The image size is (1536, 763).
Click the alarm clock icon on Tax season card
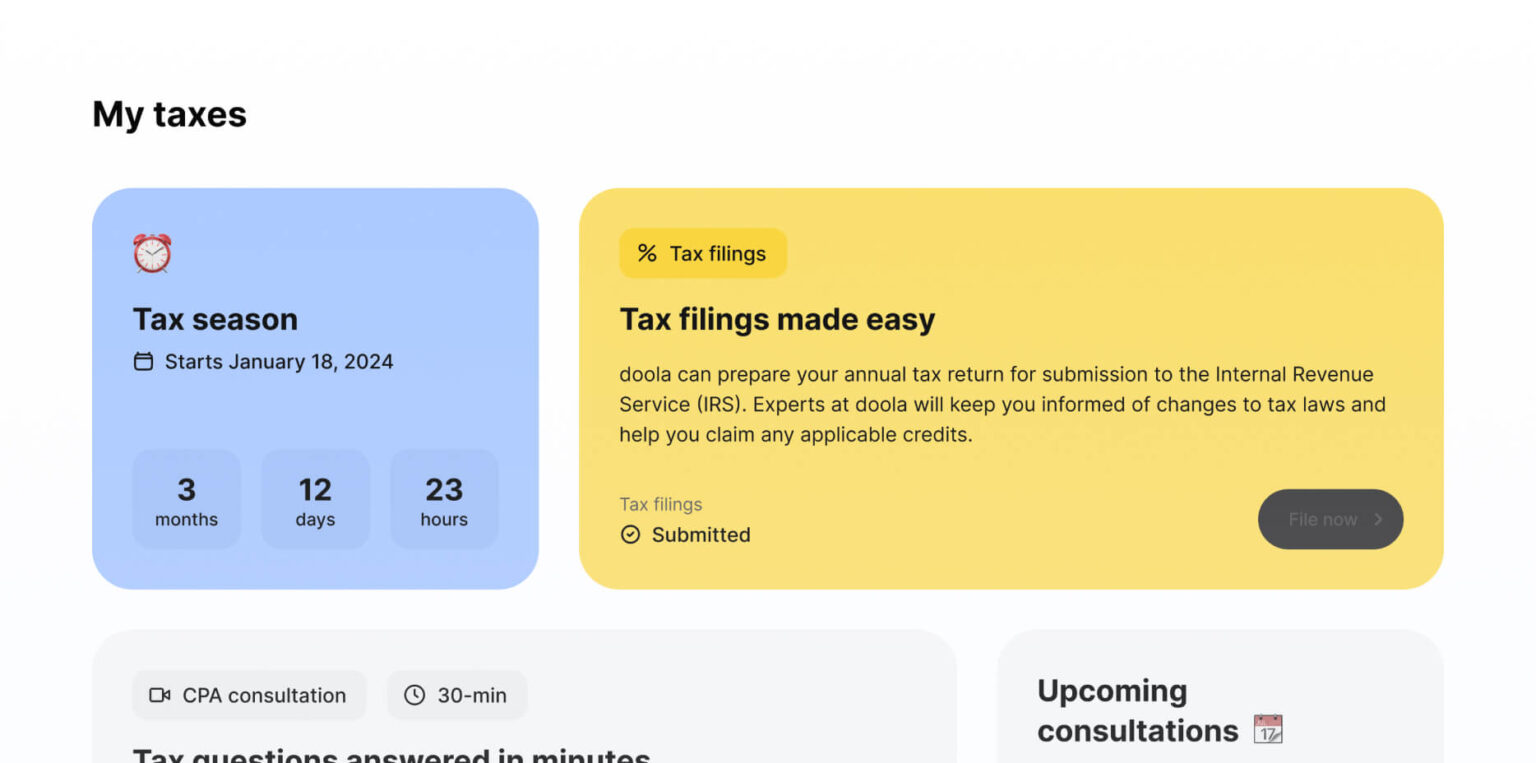152,254
